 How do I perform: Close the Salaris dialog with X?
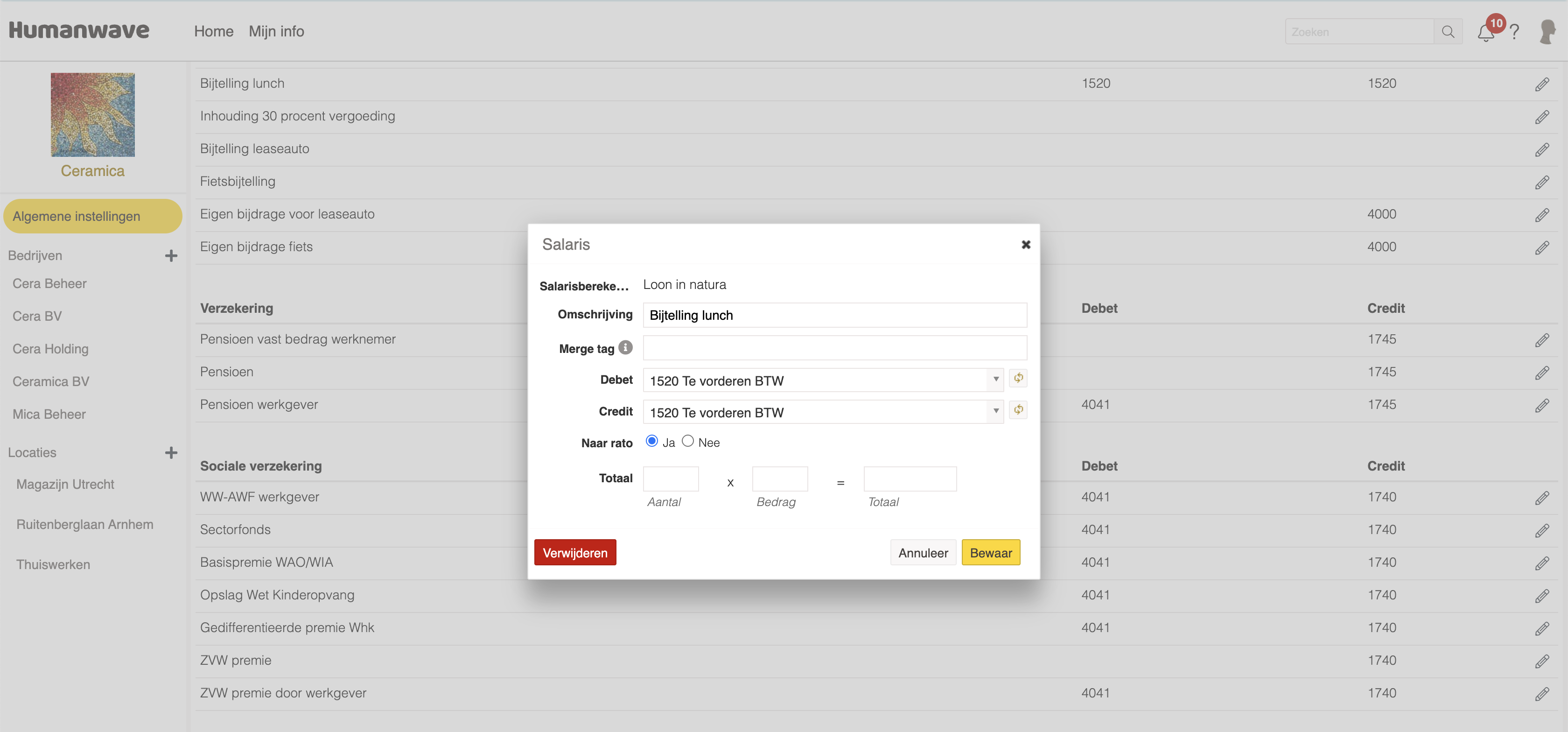click(1026, 244)
